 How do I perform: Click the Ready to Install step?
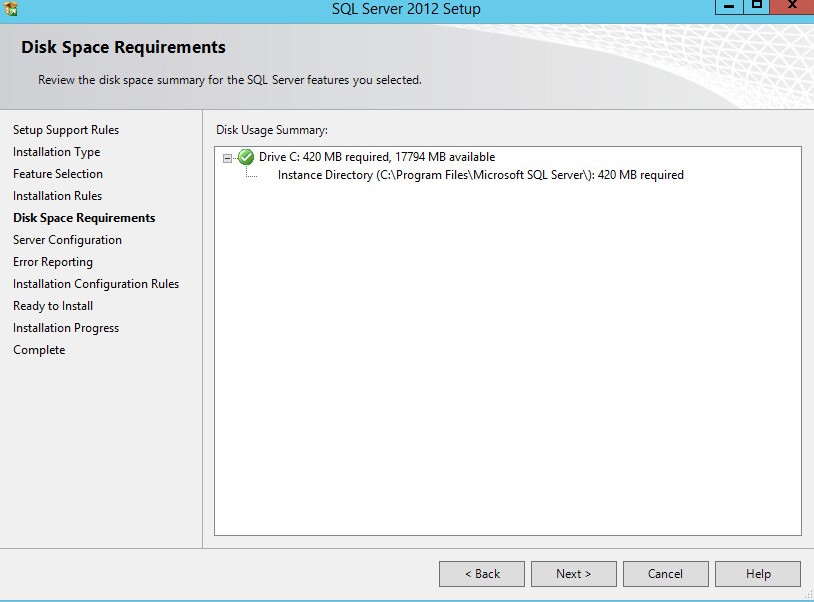click(53, 306)
